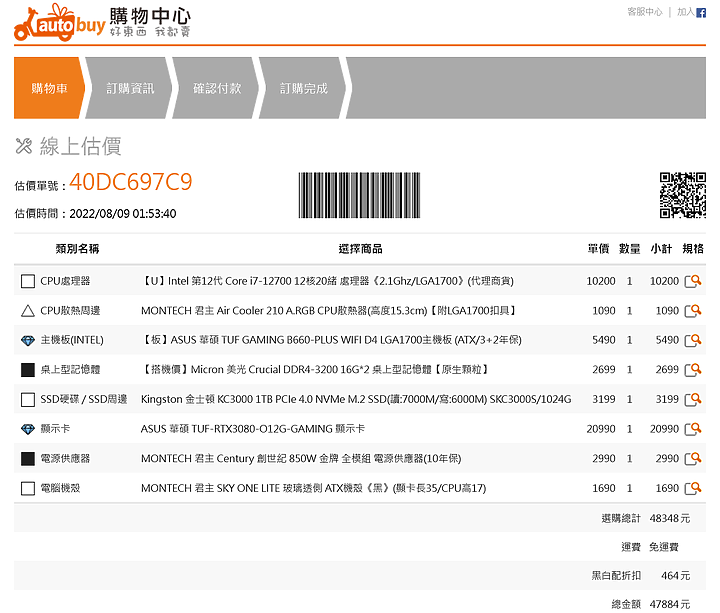The height and width of the screenshot is (613, 720).
Task: Click the 數量 column header
Action: point(630,248)
